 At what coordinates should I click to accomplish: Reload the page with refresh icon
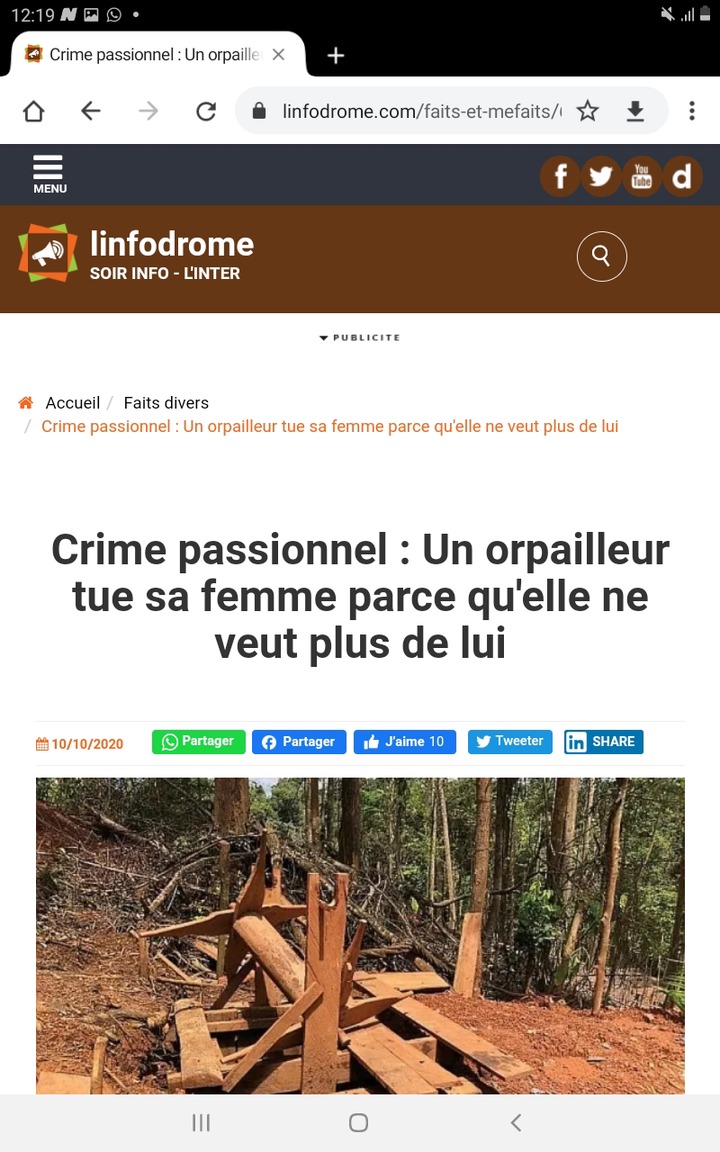pyautogui.click(x=206, y=111)
